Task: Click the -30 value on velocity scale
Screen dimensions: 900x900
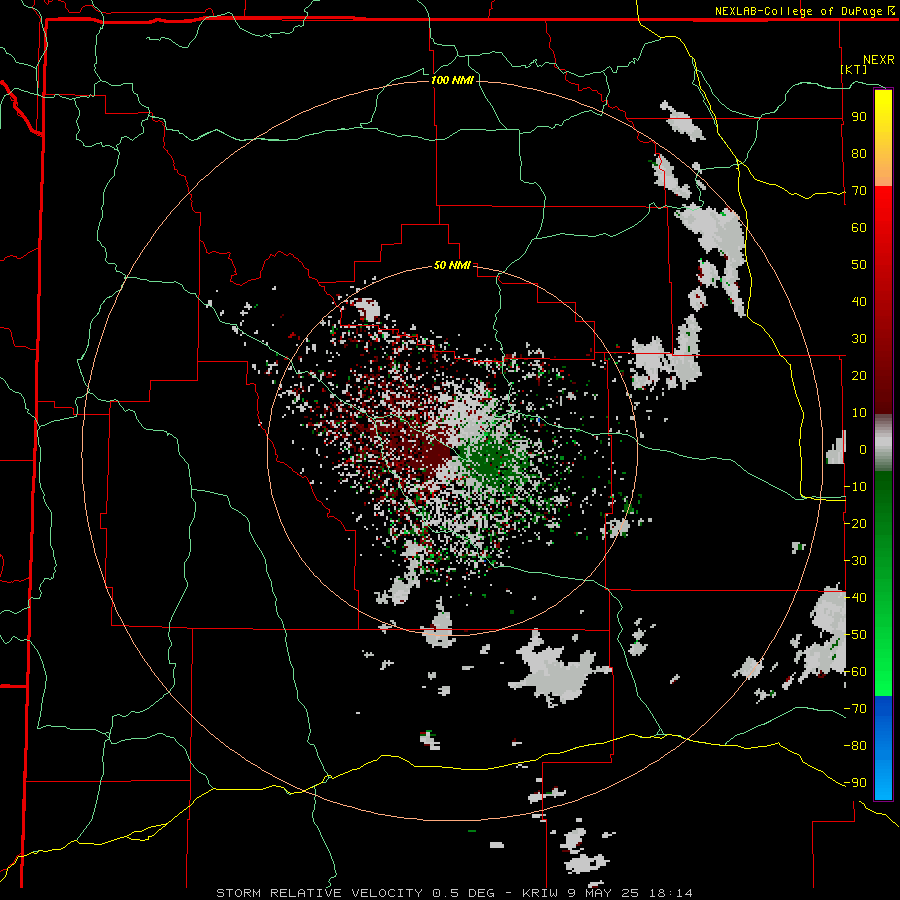Action: point(855,561)
